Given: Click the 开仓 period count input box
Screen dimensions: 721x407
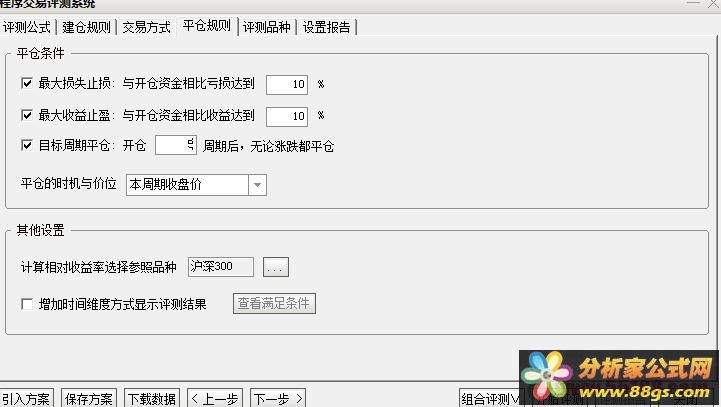Looking at the screenshot, I should [x=176, y=145].
